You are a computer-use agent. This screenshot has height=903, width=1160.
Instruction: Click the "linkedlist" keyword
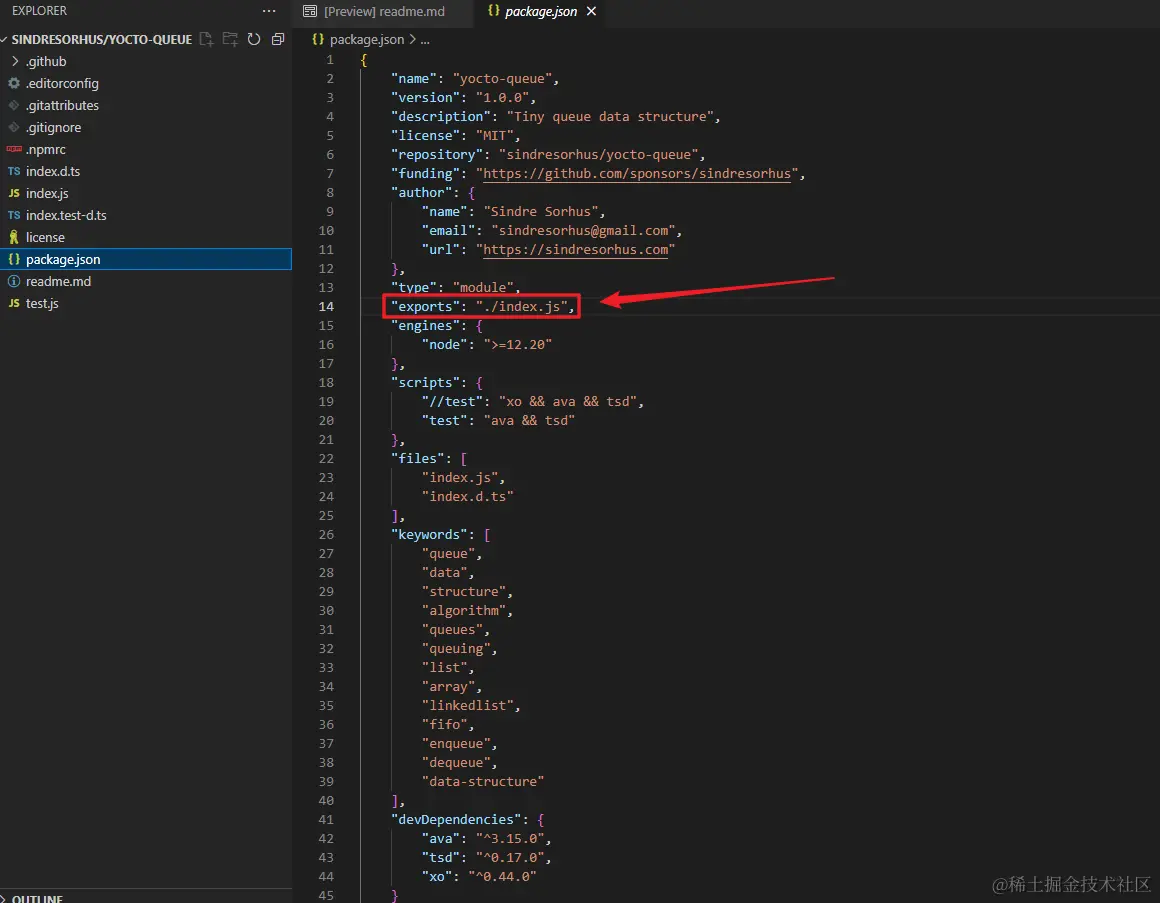click(x=468, y=706)
